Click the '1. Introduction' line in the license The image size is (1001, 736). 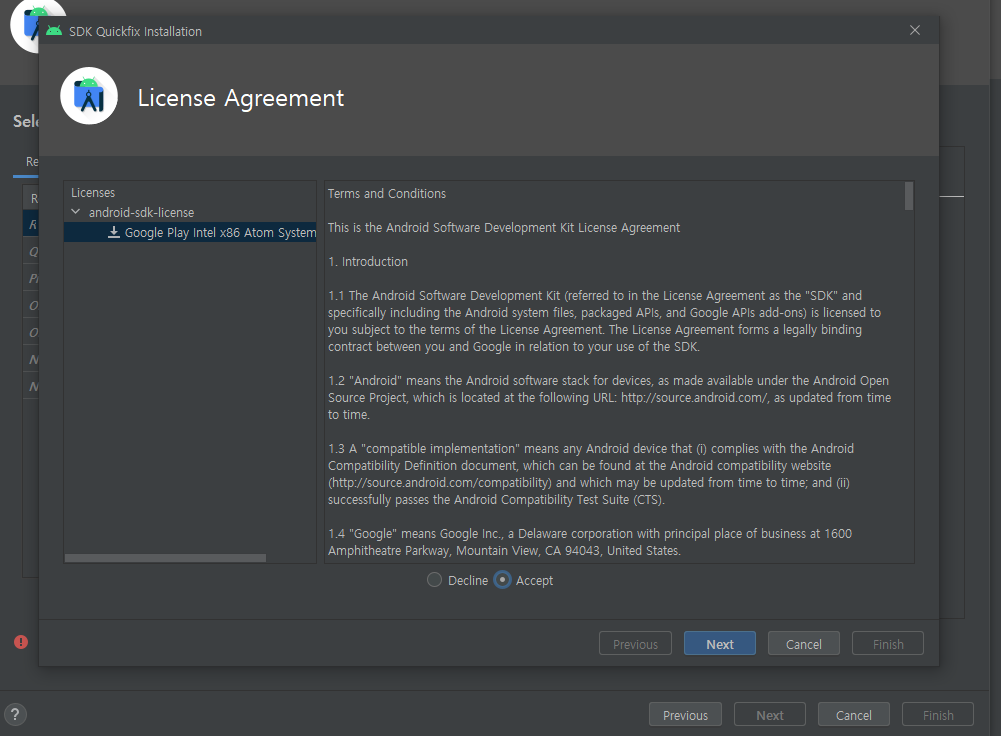(x=368, y=262)
